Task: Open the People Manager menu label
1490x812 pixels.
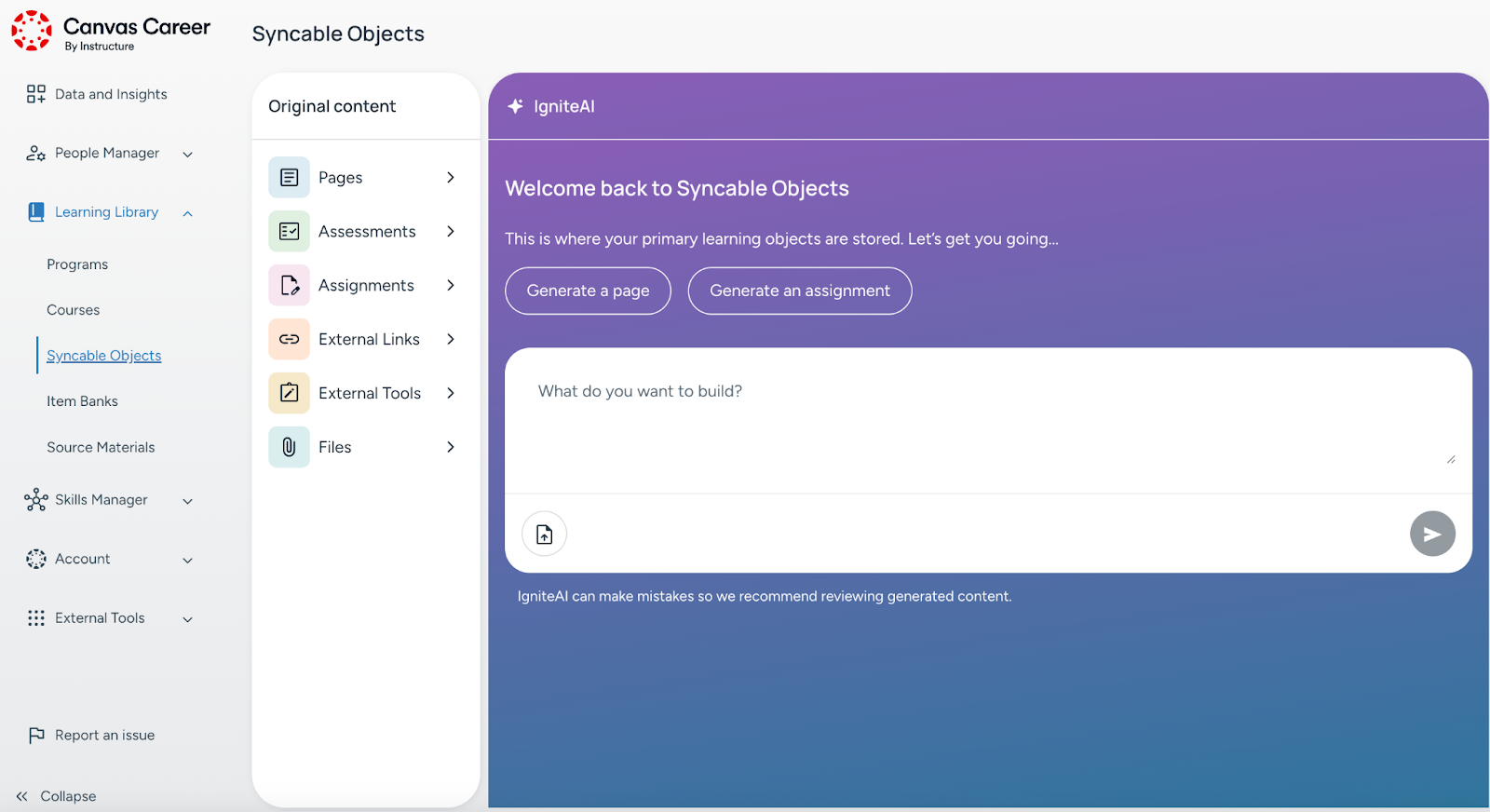Action: point(107,153)
